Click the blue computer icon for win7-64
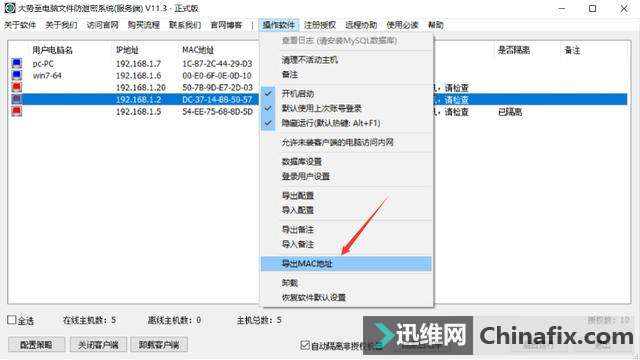 (16, 76)
